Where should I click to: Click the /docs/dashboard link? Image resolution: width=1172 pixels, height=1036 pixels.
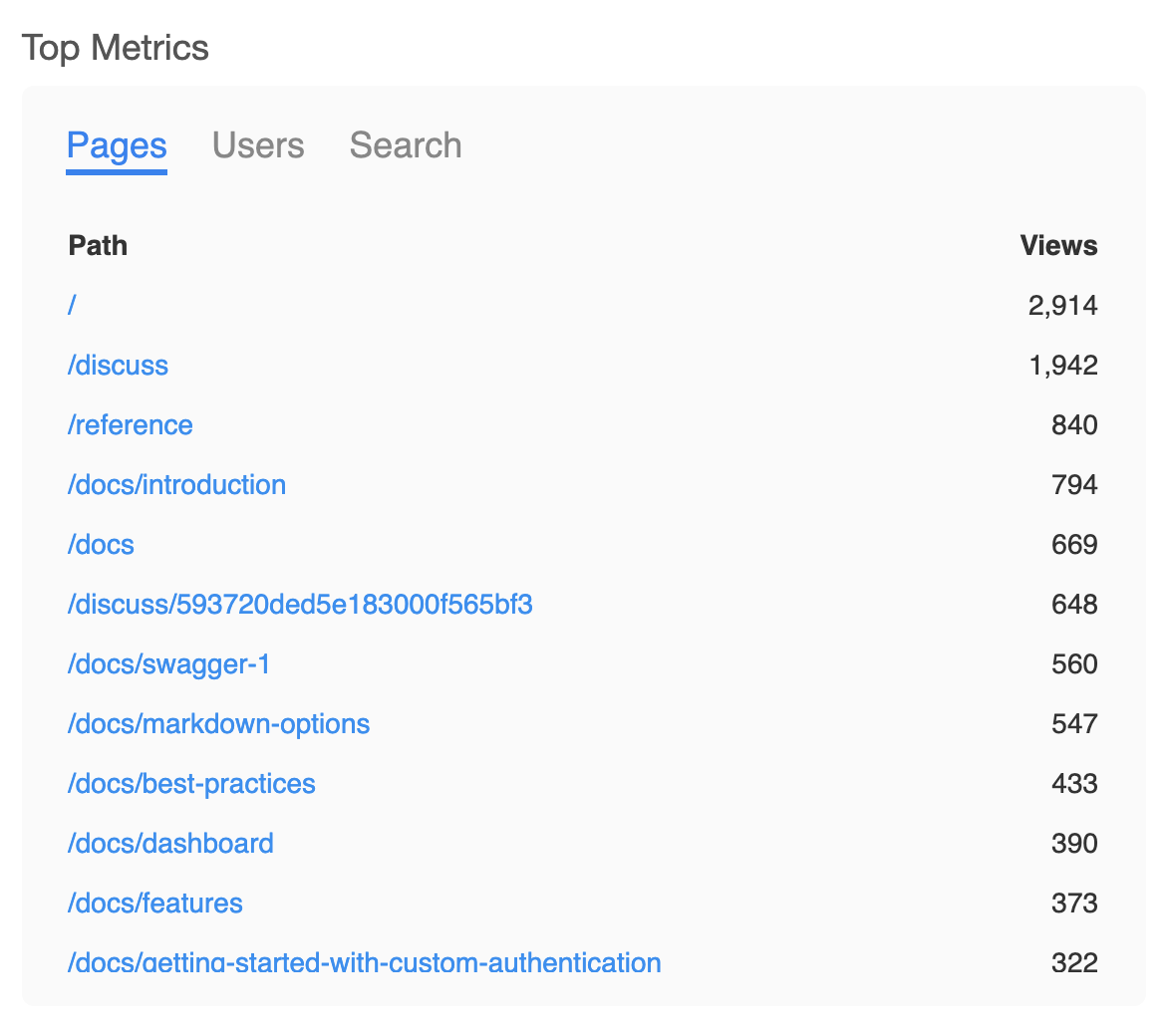point(170,844)
